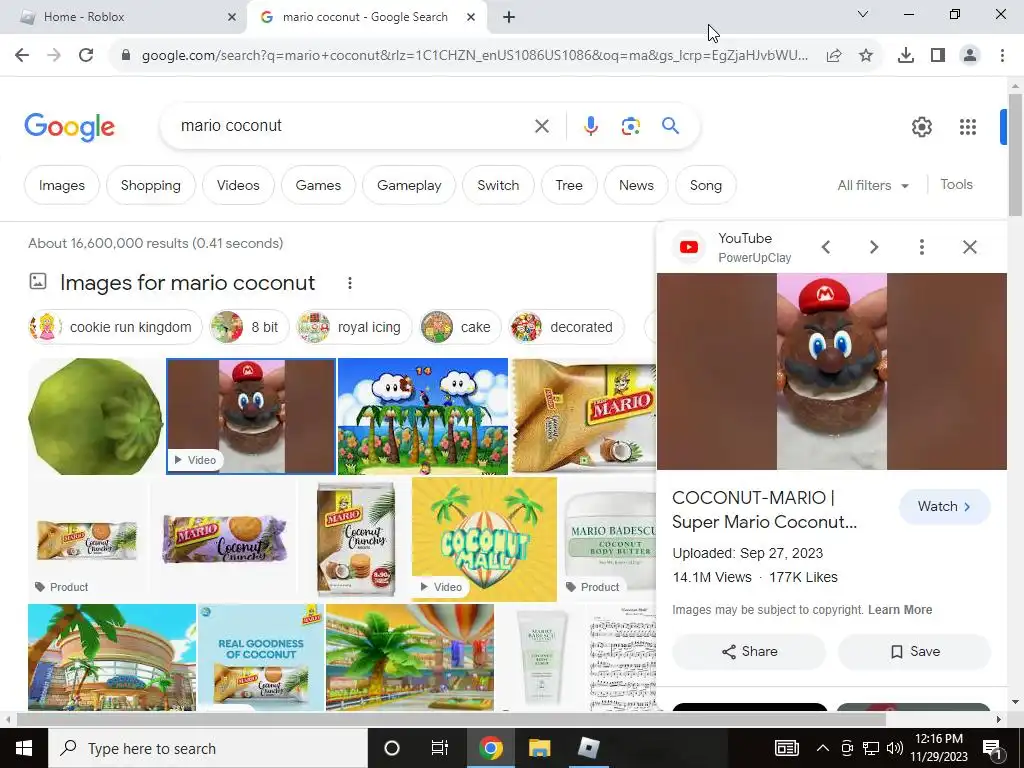Click the taskbar Type here to search box

coord(208,748)
